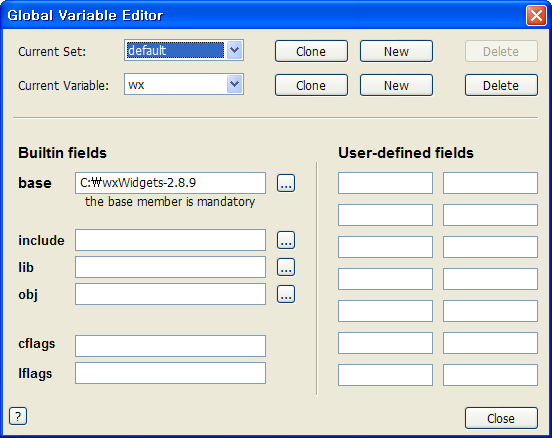Image resolution: width=552 pixels, height=438 pixels.
Task: Create a New set
Action: (396, 51)
